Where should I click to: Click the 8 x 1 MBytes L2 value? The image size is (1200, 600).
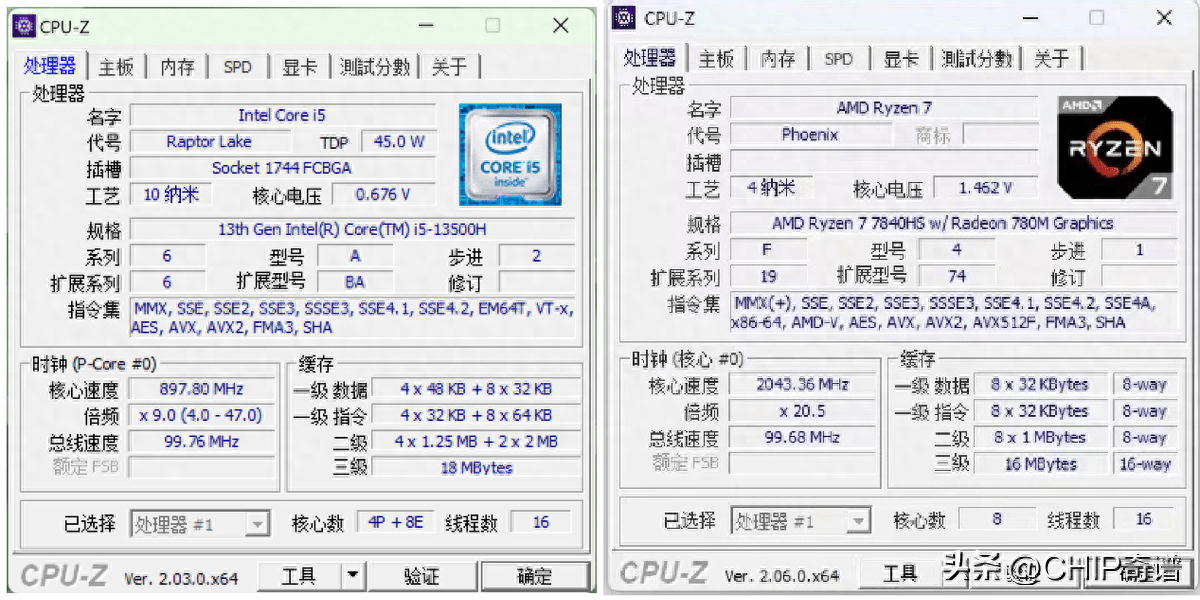click(x=1040, y=437)
